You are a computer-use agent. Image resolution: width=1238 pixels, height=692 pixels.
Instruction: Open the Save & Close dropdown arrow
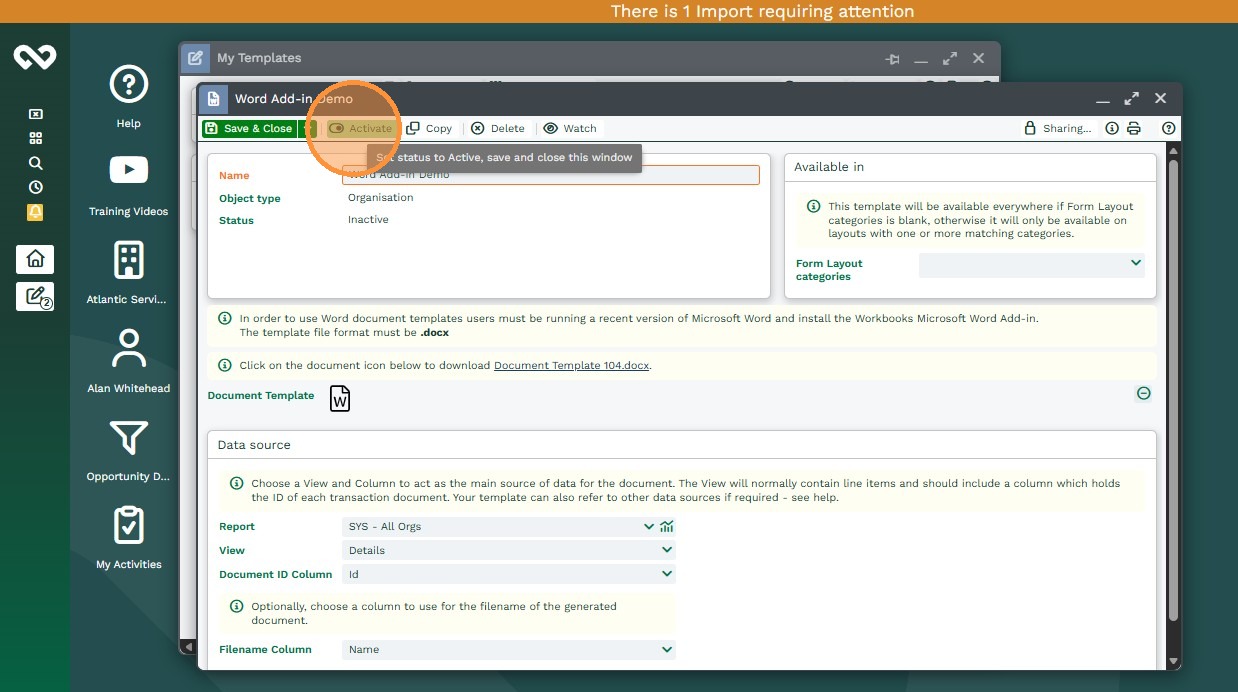click(309, 128)
